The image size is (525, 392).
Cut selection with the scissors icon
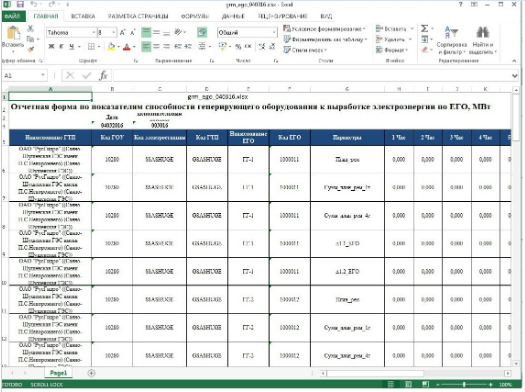pyautogui.click(x=30, y=28)
